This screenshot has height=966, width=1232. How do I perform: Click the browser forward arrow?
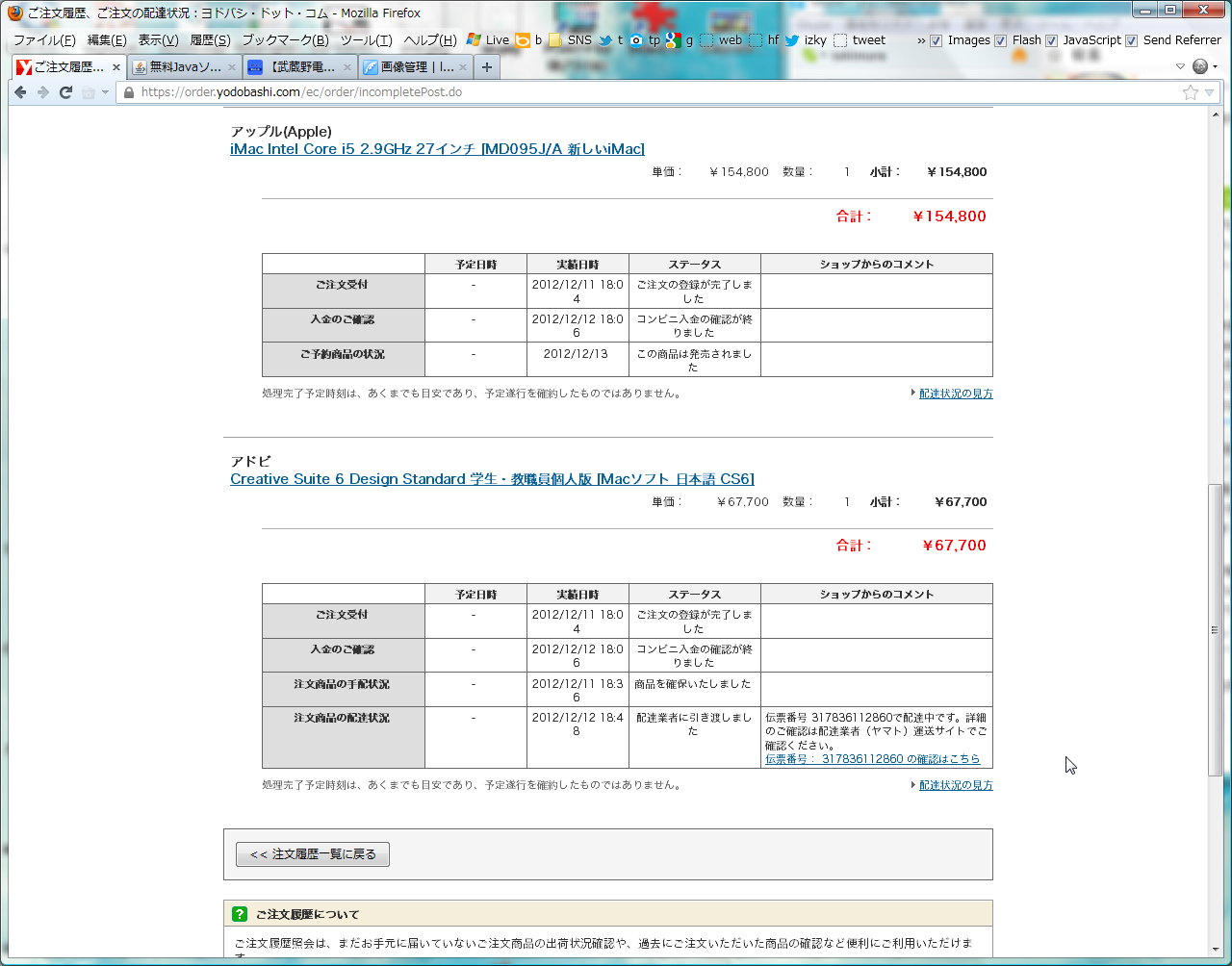43,92
